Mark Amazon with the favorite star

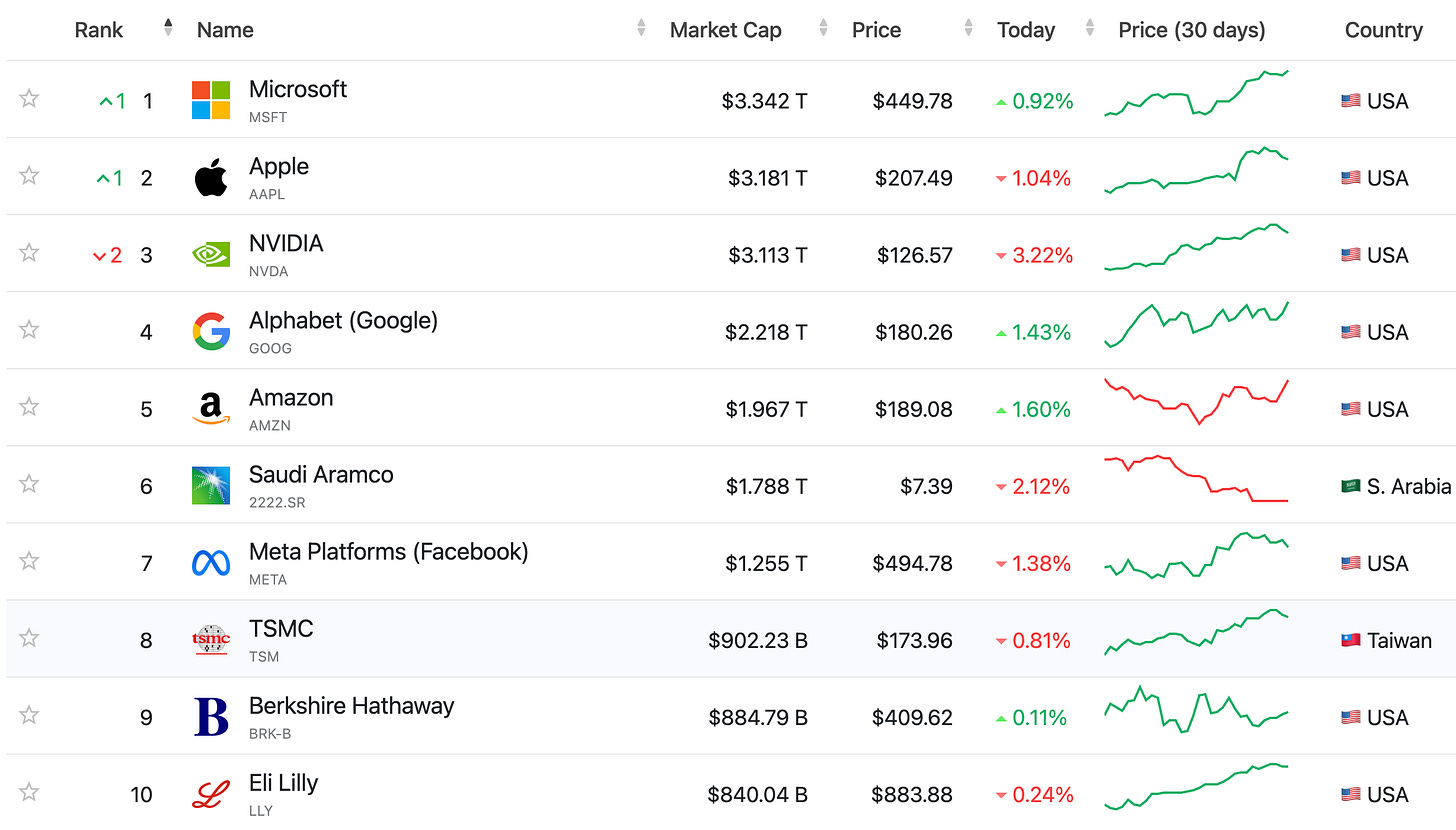pos(29,406)
